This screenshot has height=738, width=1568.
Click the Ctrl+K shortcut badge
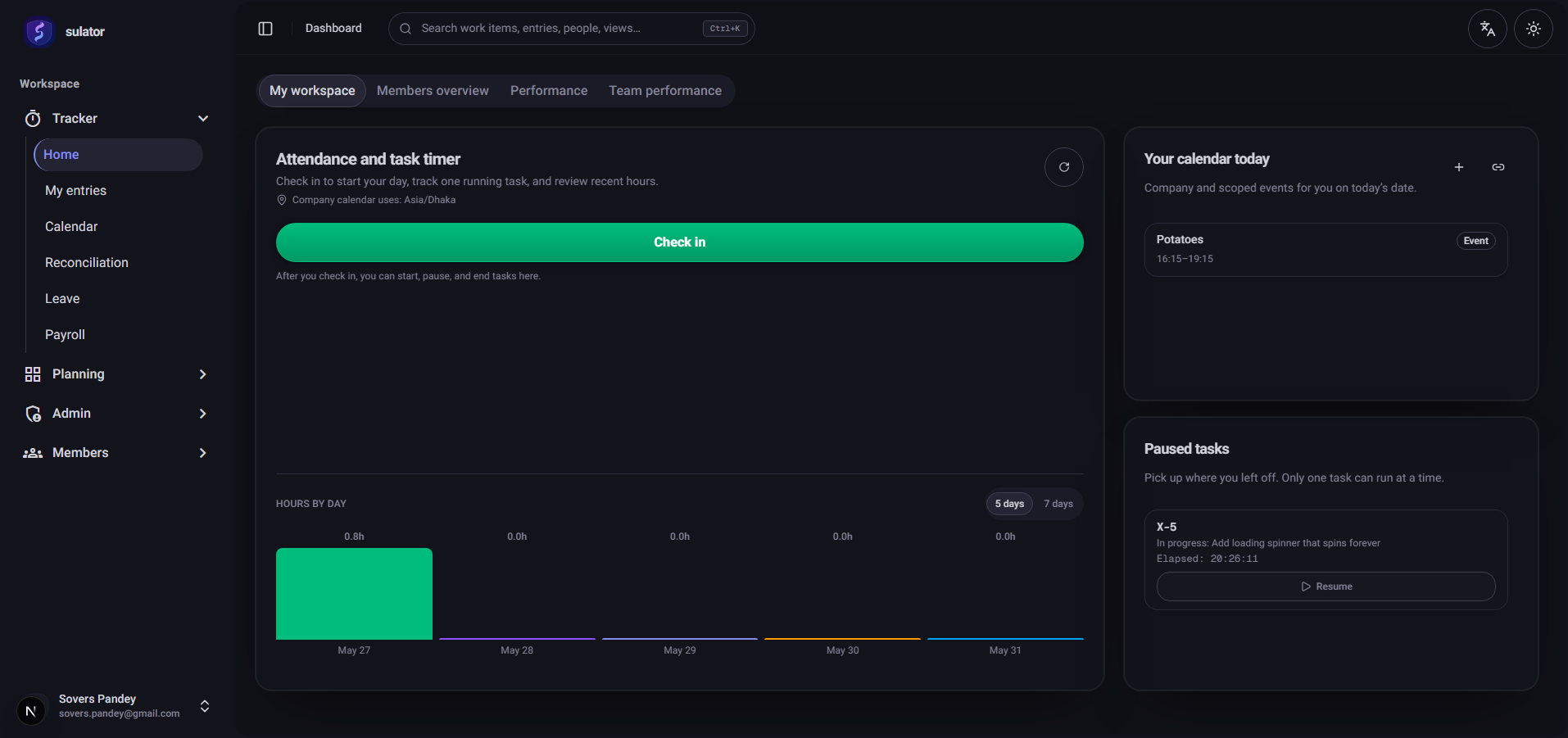tap(725, 29)
